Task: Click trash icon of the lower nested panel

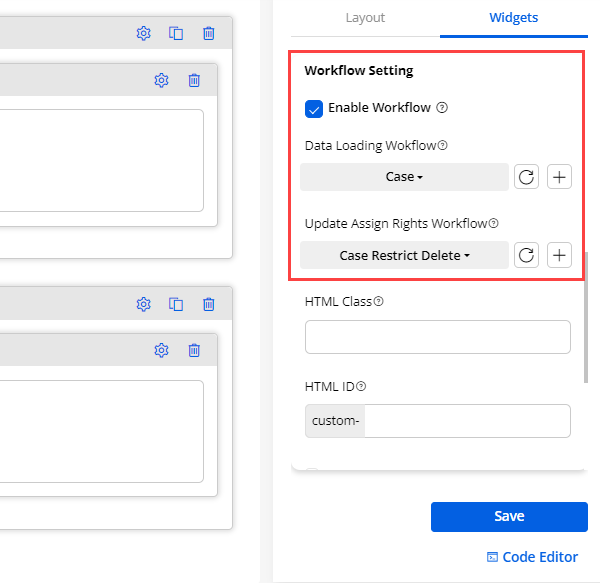Action: click(x=194, y=350)
